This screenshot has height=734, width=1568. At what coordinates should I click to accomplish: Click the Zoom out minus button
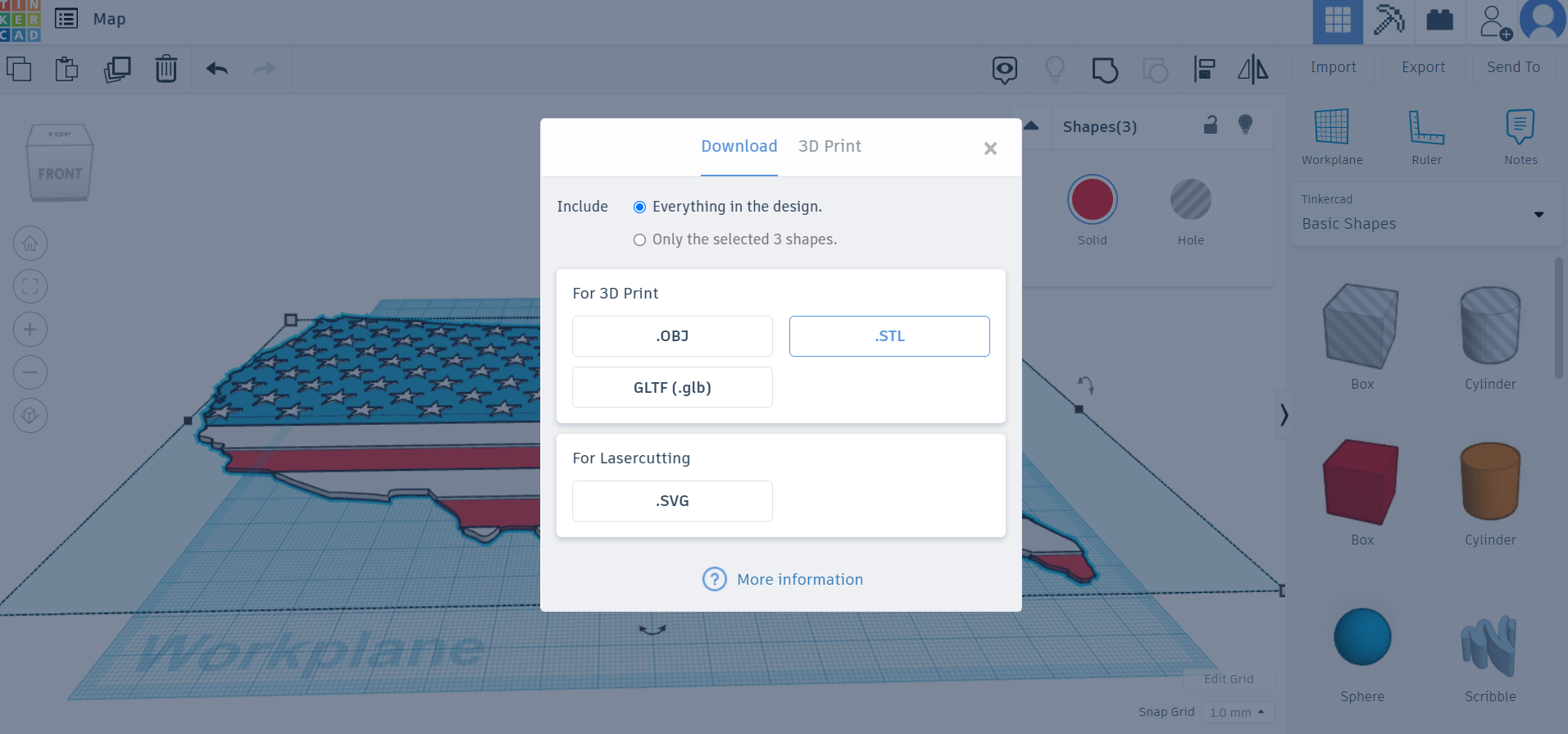click(x=30, y=372)
